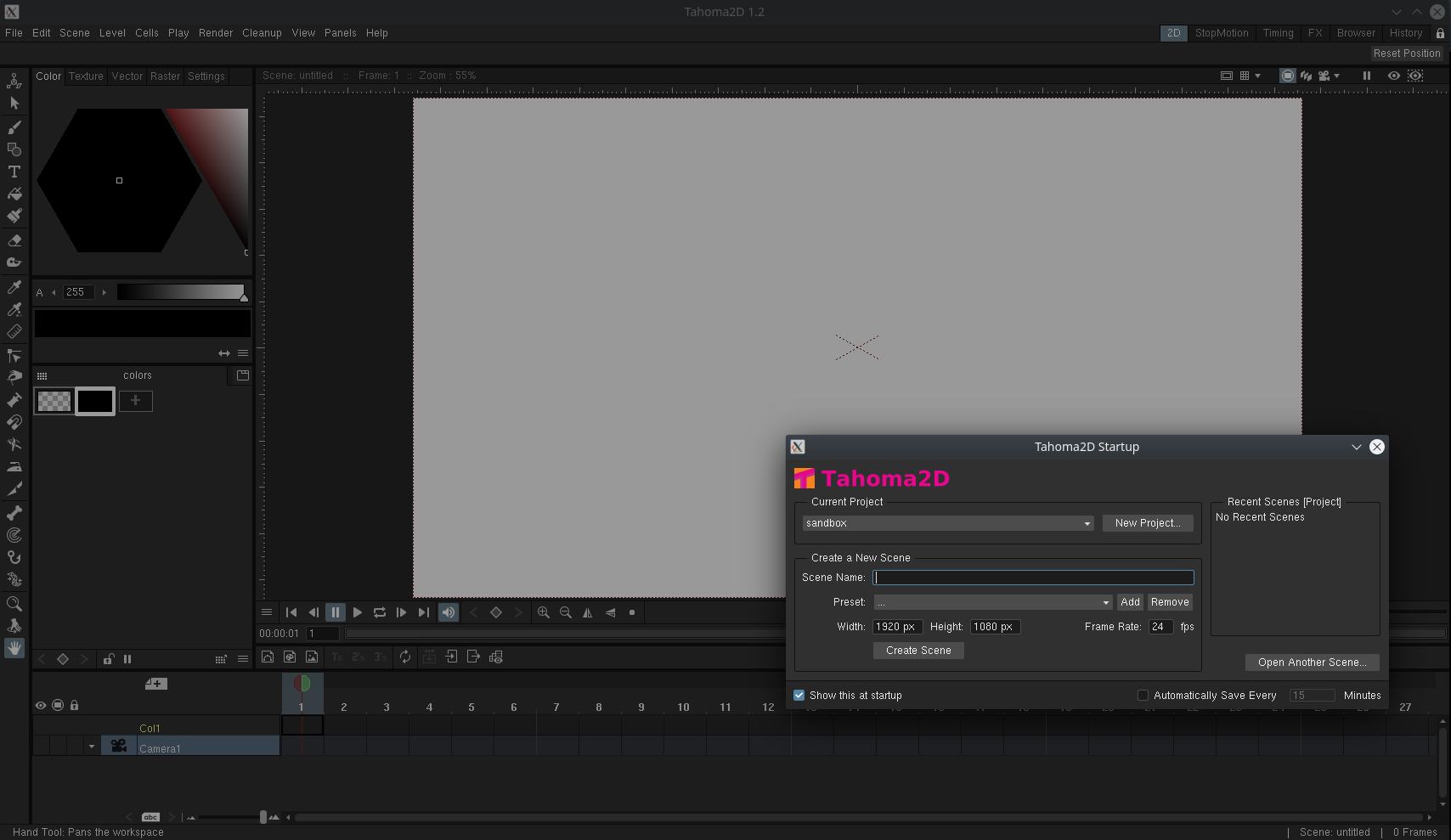Viewport: 1451px width, 840px height.
Task: Click the flip horizontally icon in viewer
Action: point(588,612)
